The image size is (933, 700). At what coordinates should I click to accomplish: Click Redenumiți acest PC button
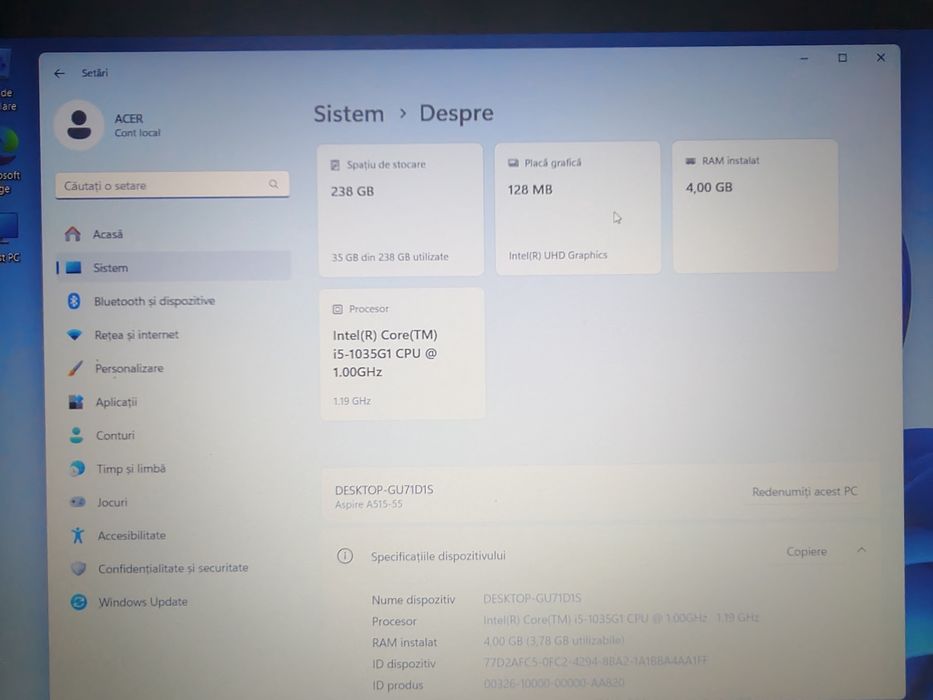[804, 492]
